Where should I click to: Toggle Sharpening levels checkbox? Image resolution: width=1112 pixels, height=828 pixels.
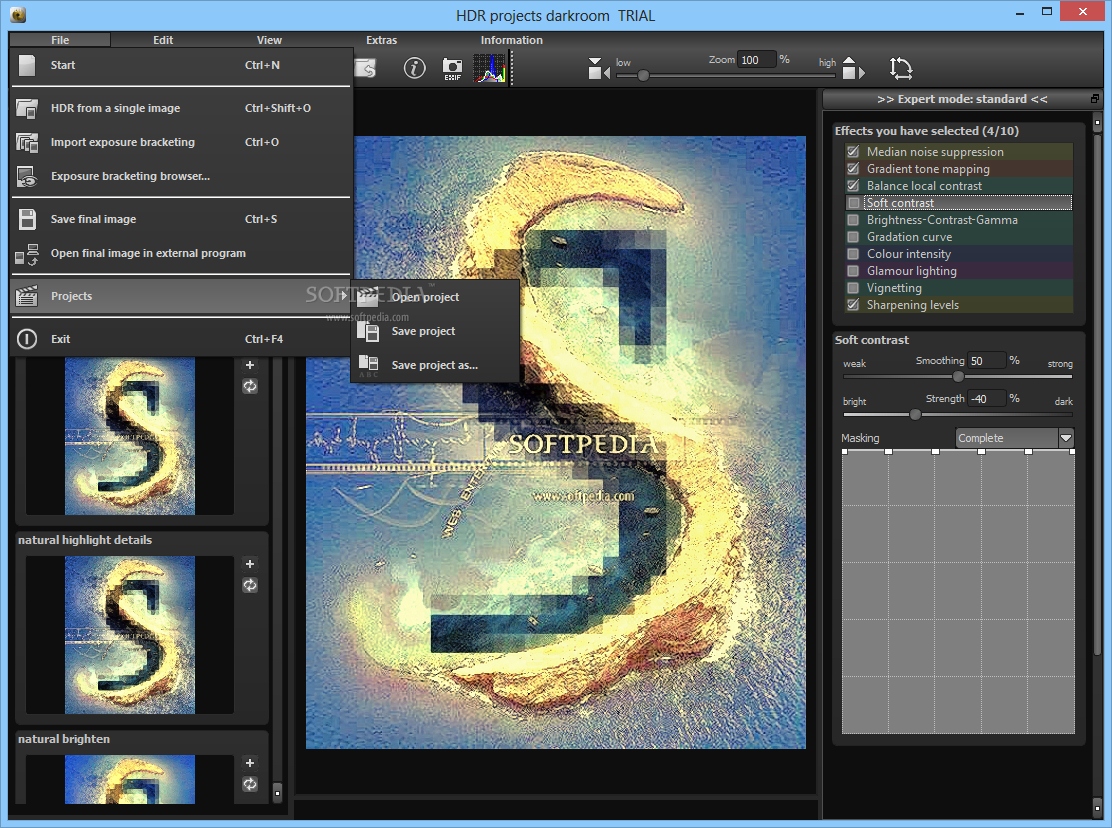point(853,305)
